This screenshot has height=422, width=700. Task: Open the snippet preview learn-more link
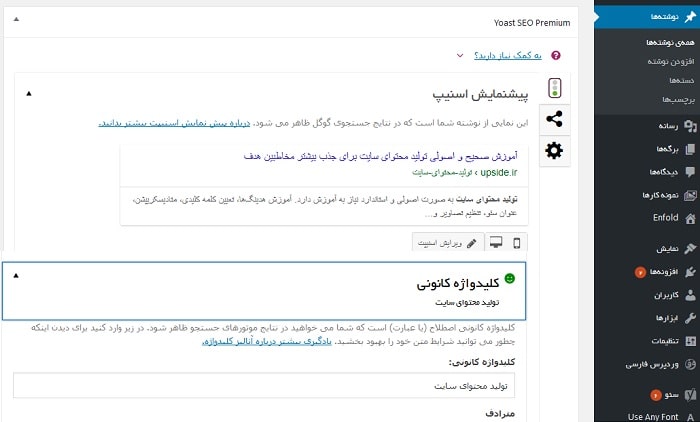pyautogui.click(x=174, y=123)
